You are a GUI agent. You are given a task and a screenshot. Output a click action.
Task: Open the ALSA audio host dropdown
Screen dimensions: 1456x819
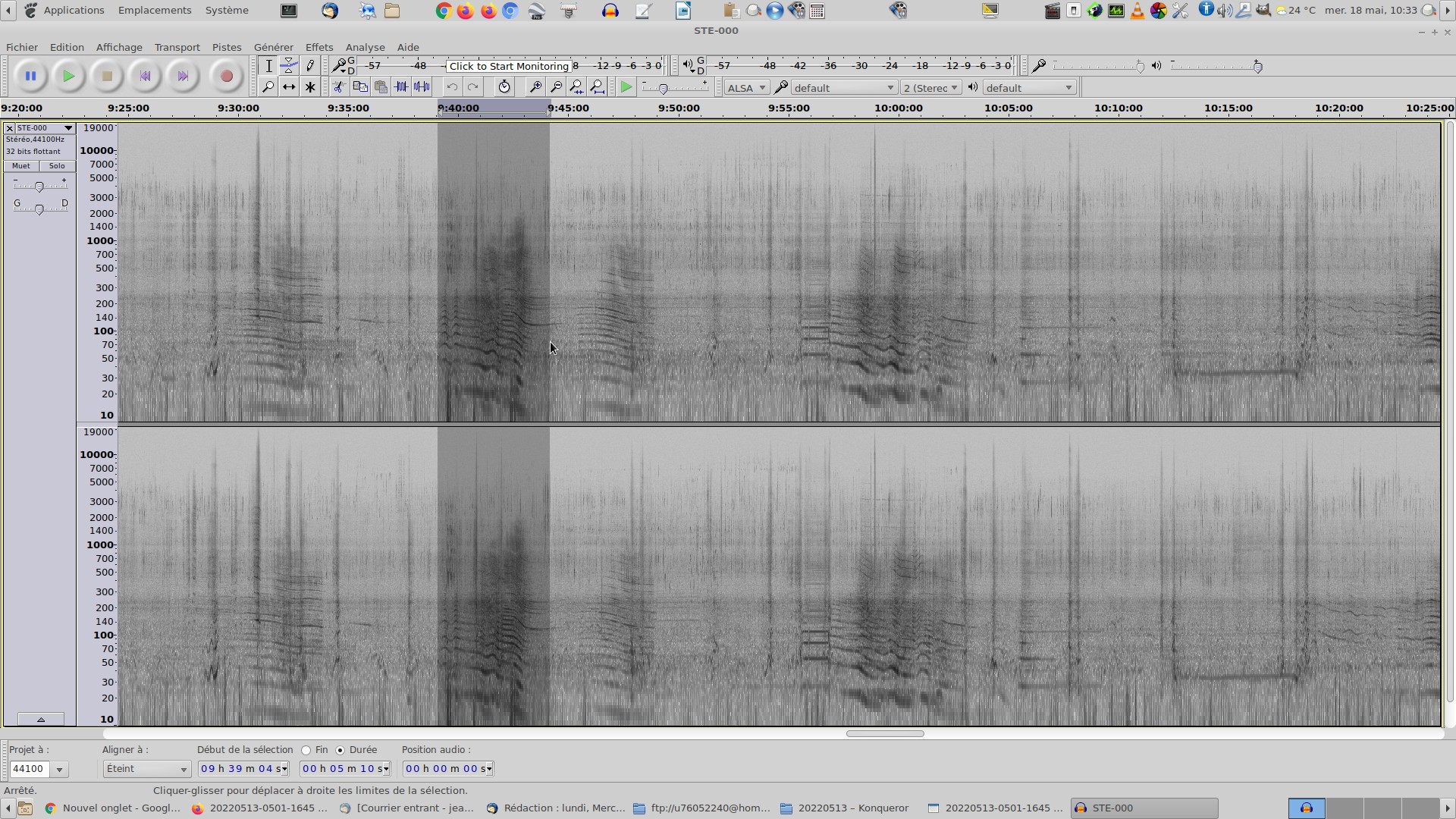click(746, 88)
